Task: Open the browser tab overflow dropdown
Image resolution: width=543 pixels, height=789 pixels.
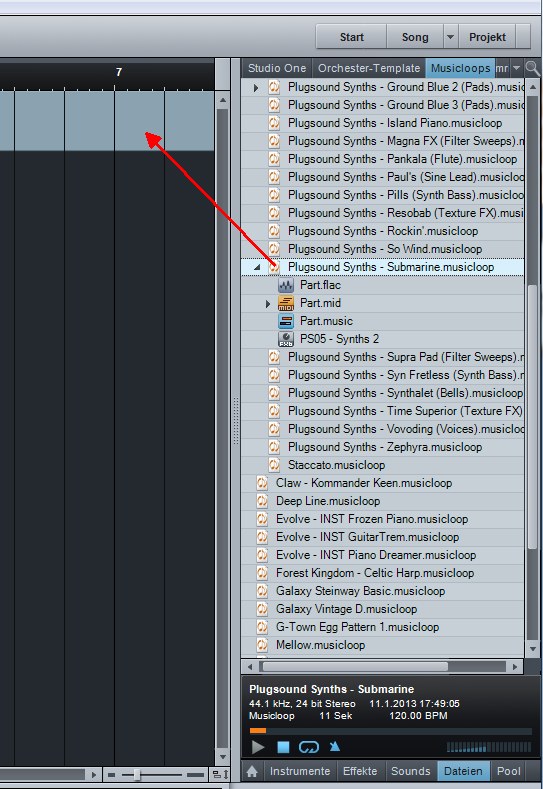Action: point(517,68)
